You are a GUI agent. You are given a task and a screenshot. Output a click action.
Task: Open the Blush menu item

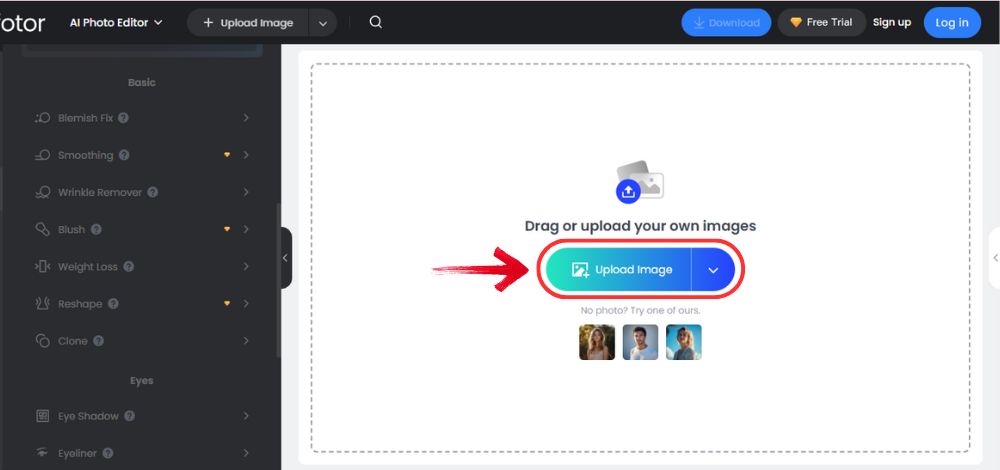[x=71, y=229]
